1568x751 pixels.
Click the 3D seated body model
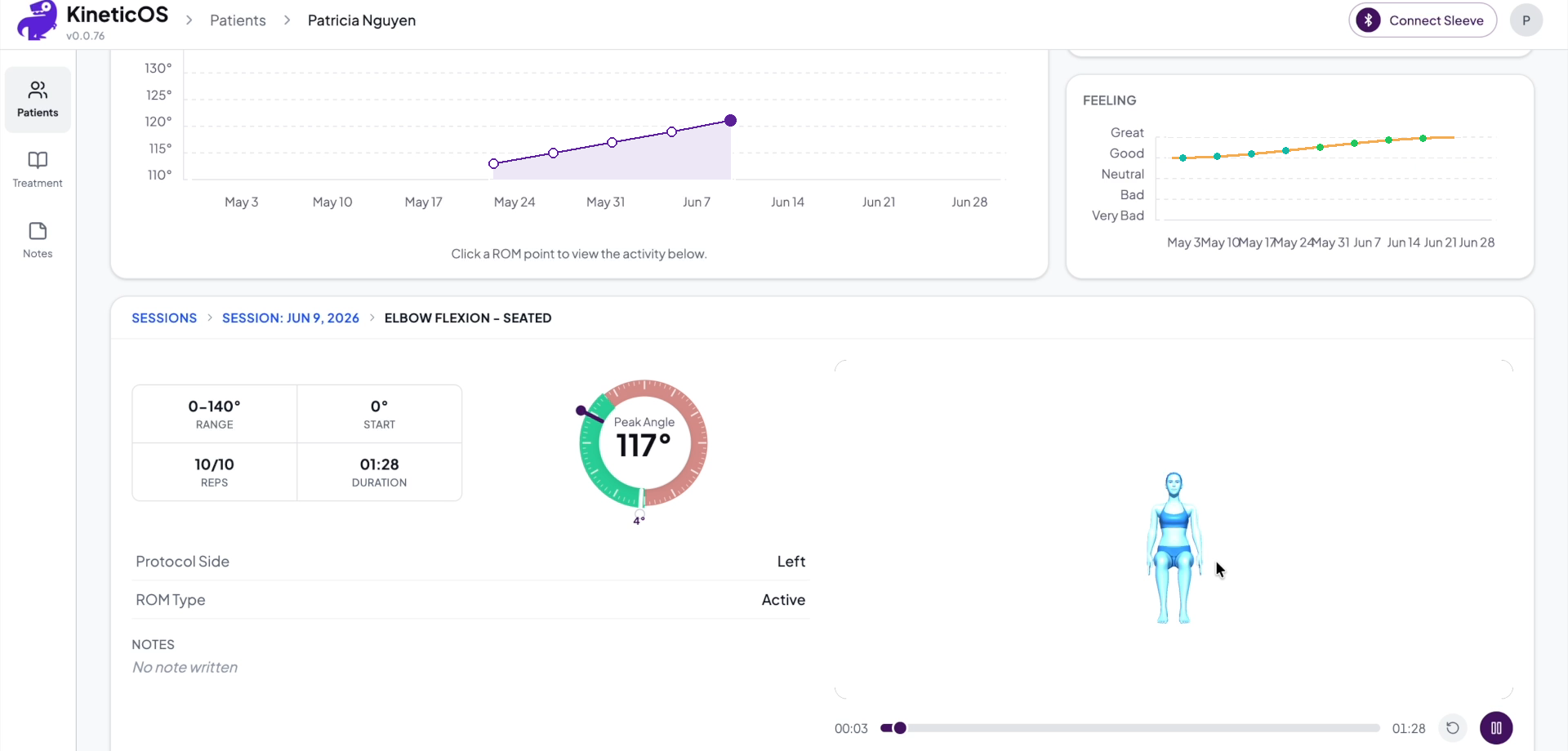[x=1174, y=548]
